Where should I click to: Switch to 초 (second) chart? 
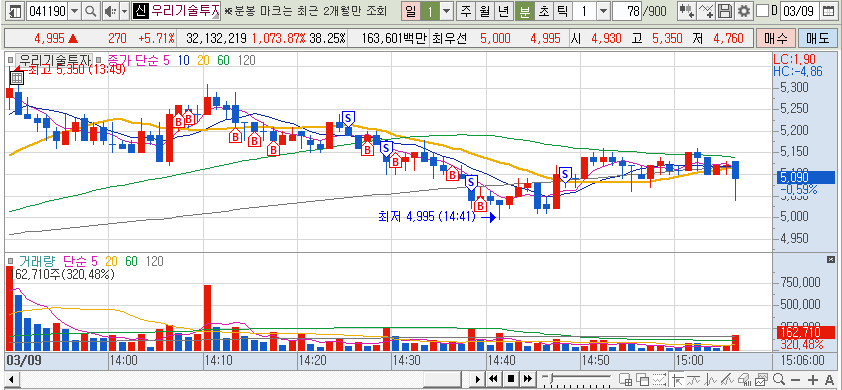[x=543, y=10]
